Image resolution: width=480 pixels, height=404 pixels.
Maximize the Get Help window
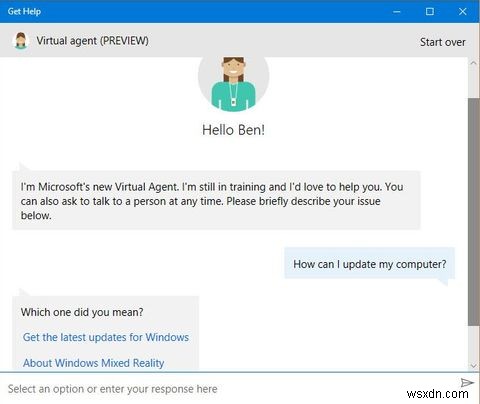[430, 12]
